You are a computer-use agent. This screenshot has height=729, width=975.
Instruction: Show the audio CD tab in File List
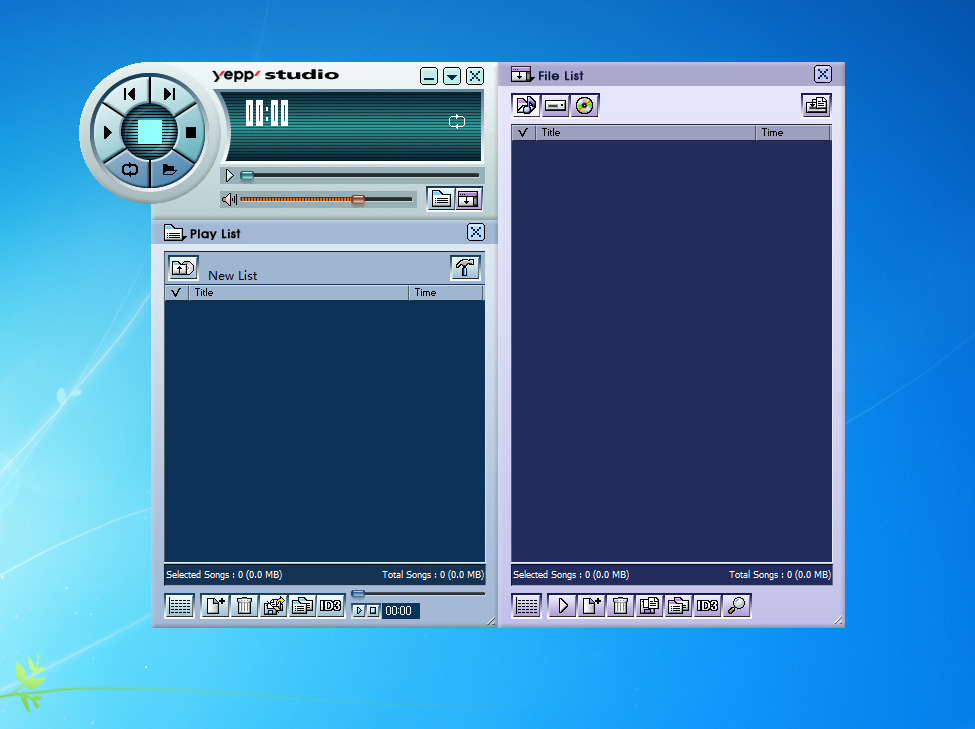pyautogui.click(x=585, y=105)
